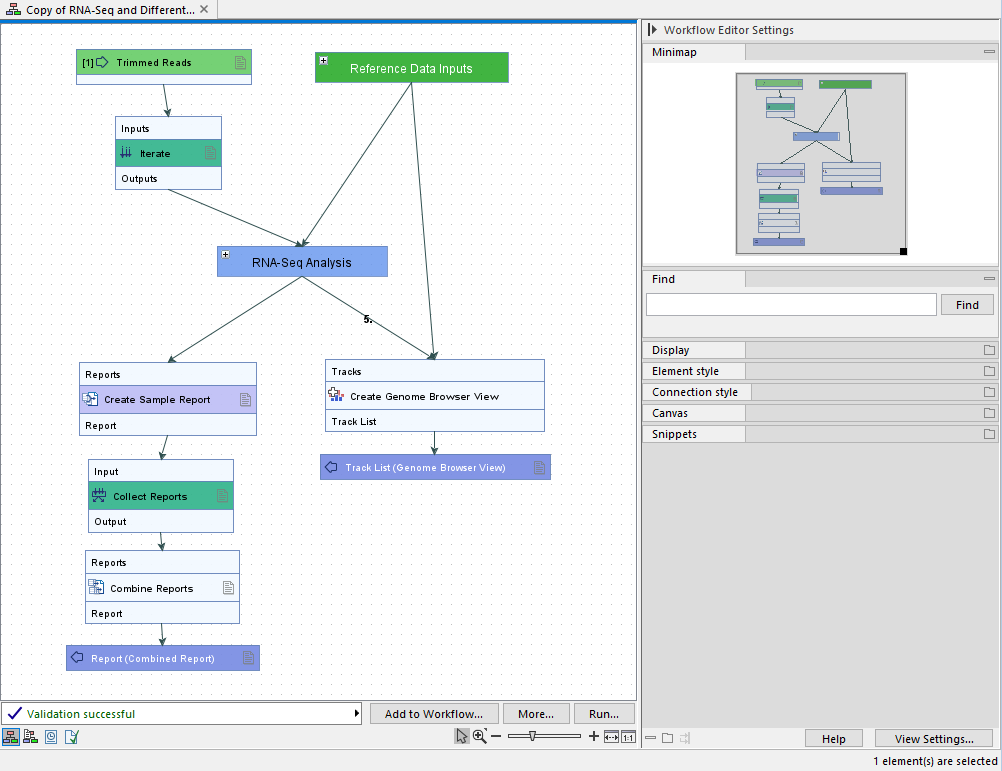Image resolution: width=1002 pixels, height=771 pixels.
Task: Click the green report icon on Trimmed Reads
Action: click(240, 61)
